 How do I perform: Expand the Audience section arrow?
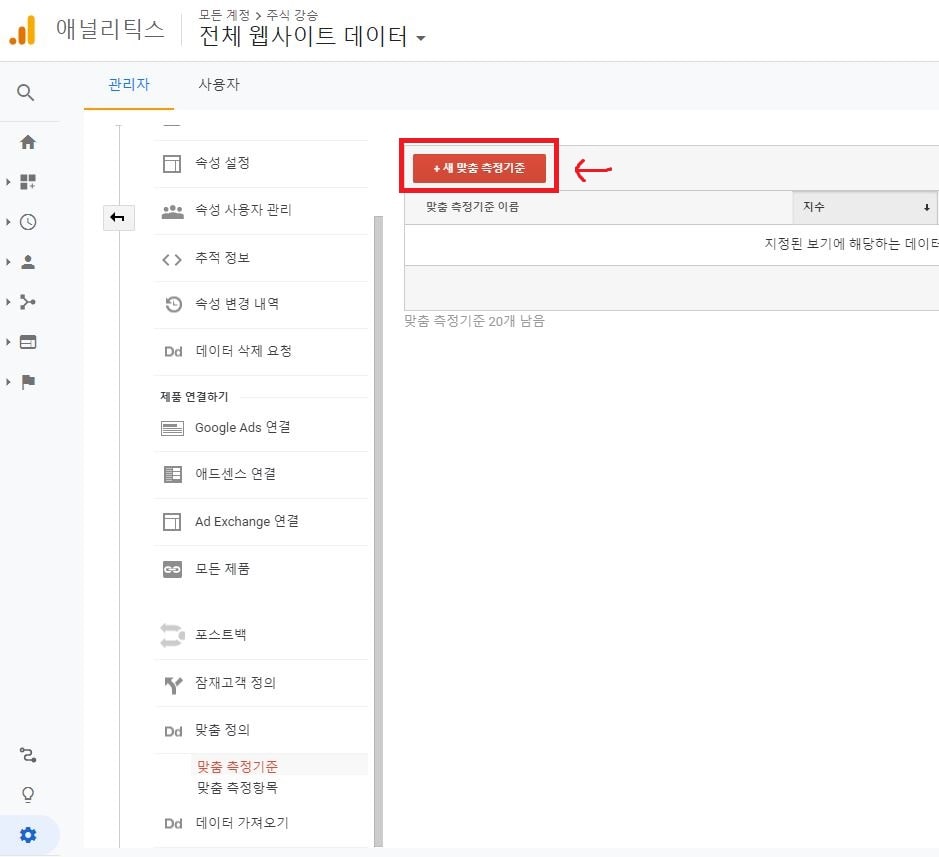[8, 262]
